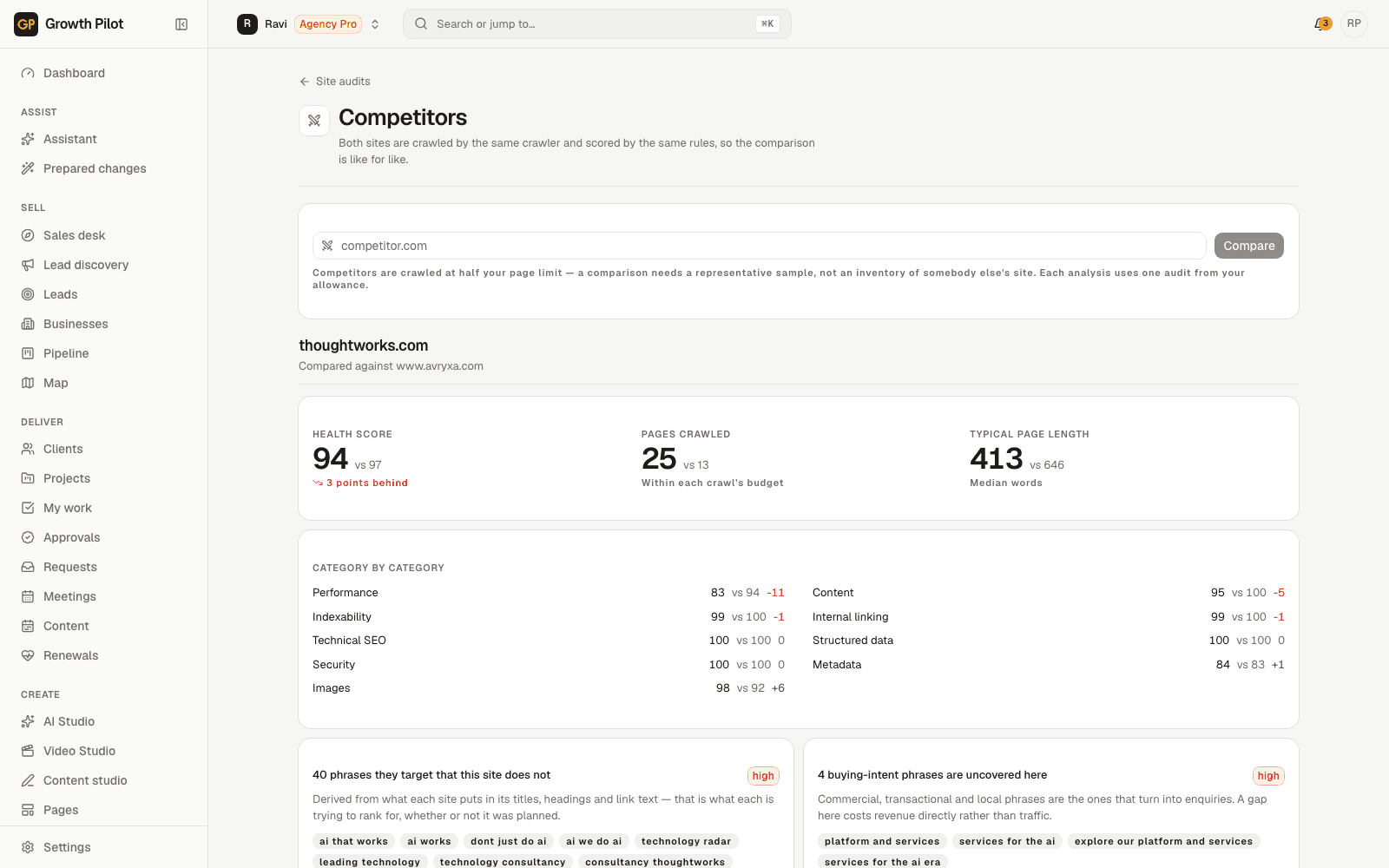The image size is (1389, 868).
Task: Click the Sales desk compass icon
Action: pos(28,235)
